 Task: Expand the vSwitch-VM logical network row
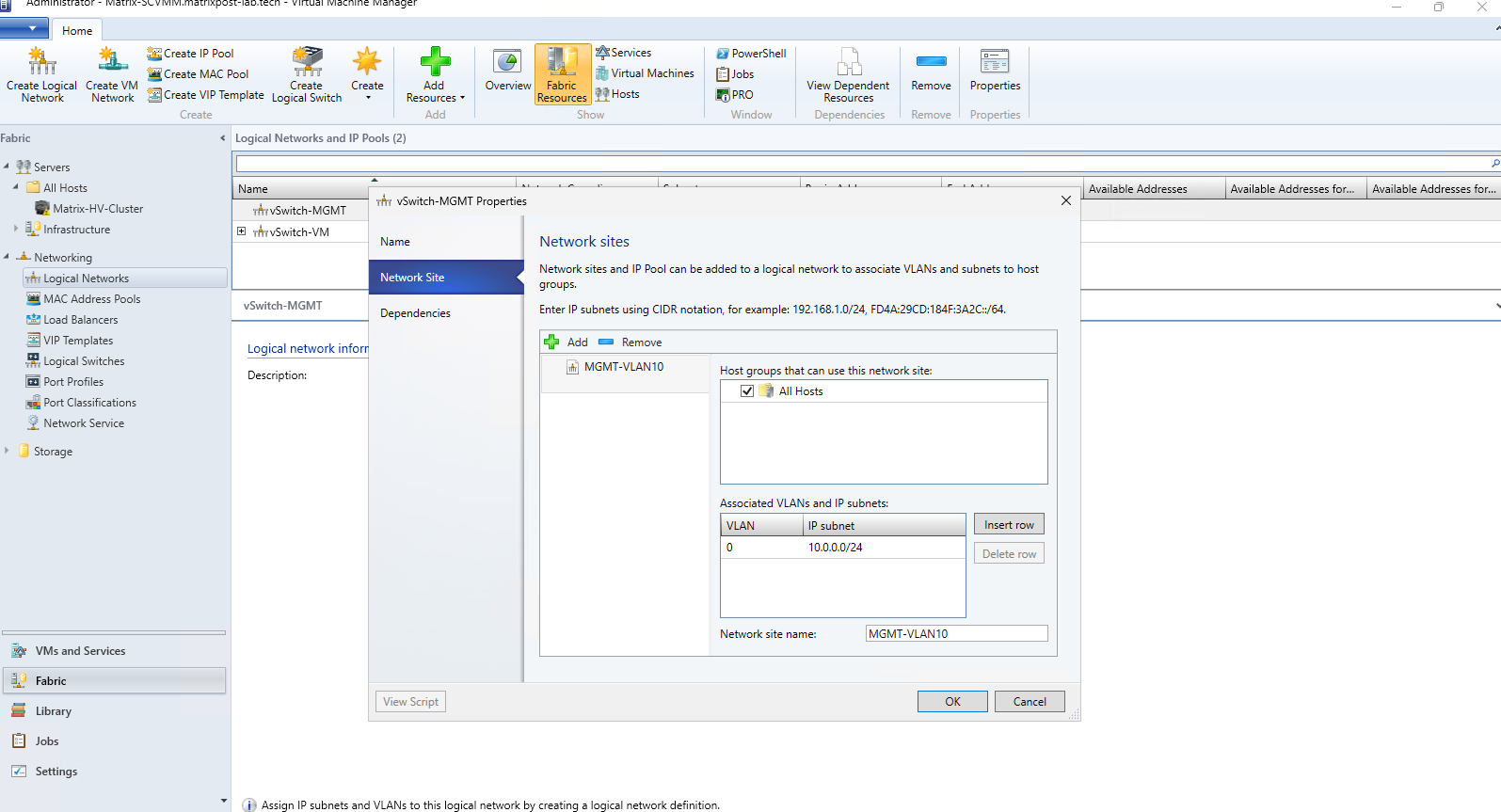242,231
